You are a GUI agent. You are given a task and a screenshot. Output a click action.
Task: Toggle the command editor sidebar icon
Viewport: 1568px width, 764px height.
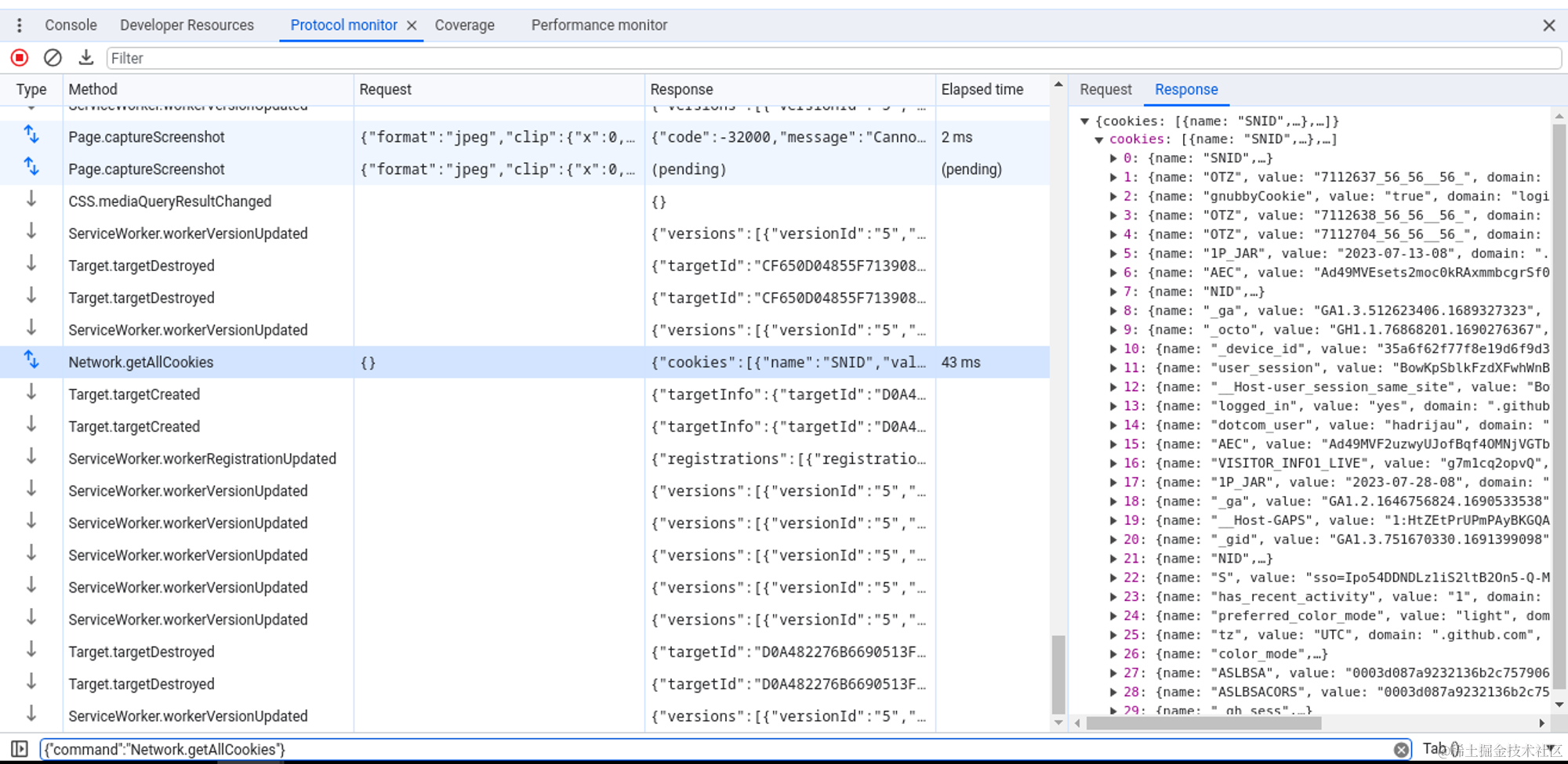(x=20, y=749)
